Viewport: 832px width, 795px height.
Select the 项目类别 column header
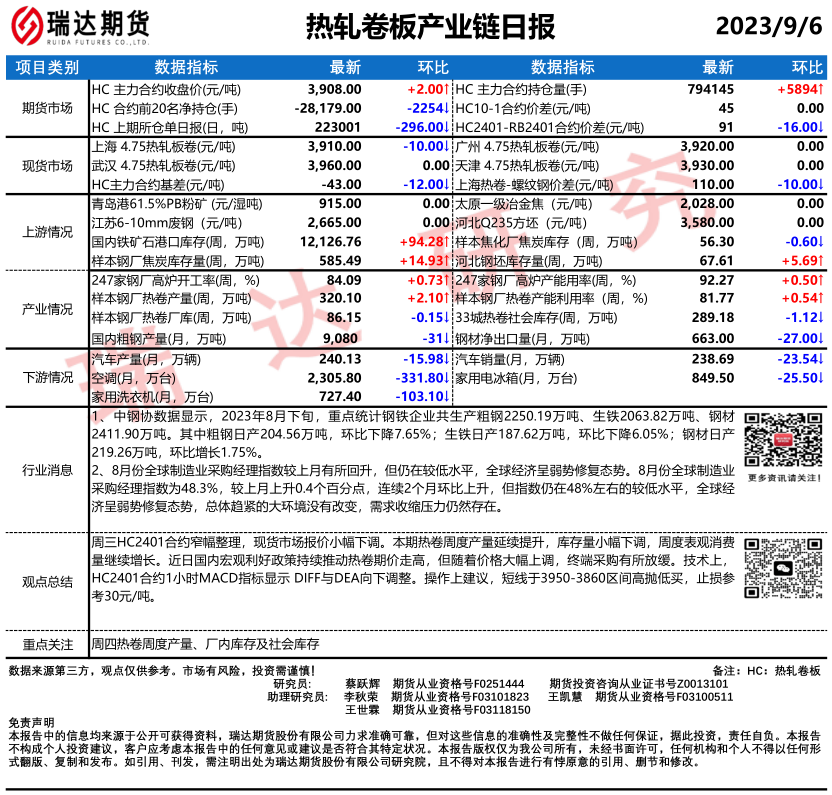coord(47,67)
